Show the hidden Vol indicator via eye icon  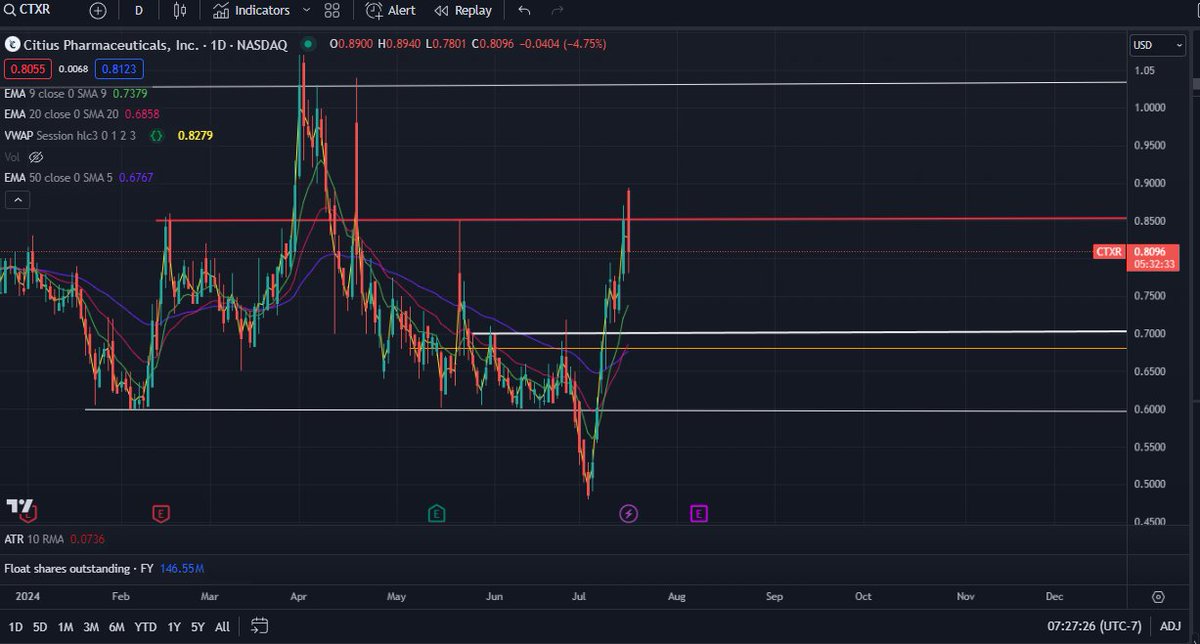coord(36,157)
